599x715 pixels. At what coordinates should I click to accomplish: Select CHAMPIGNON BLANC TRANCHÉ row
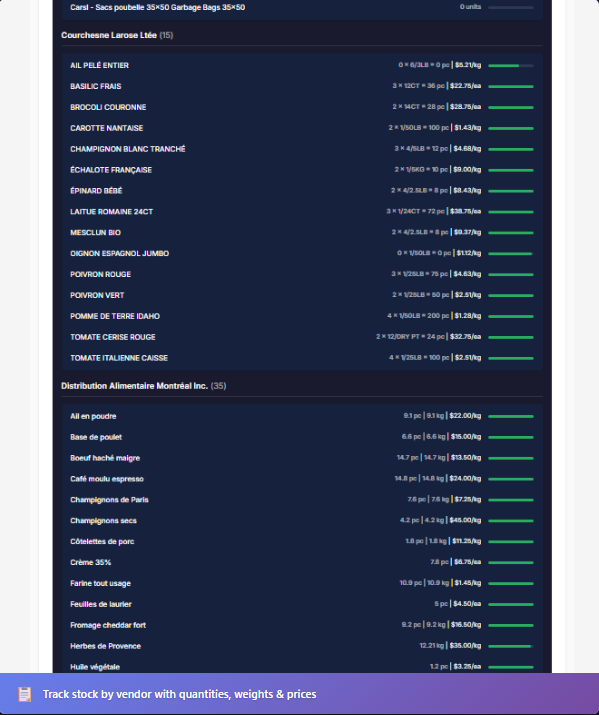[302, 149]
